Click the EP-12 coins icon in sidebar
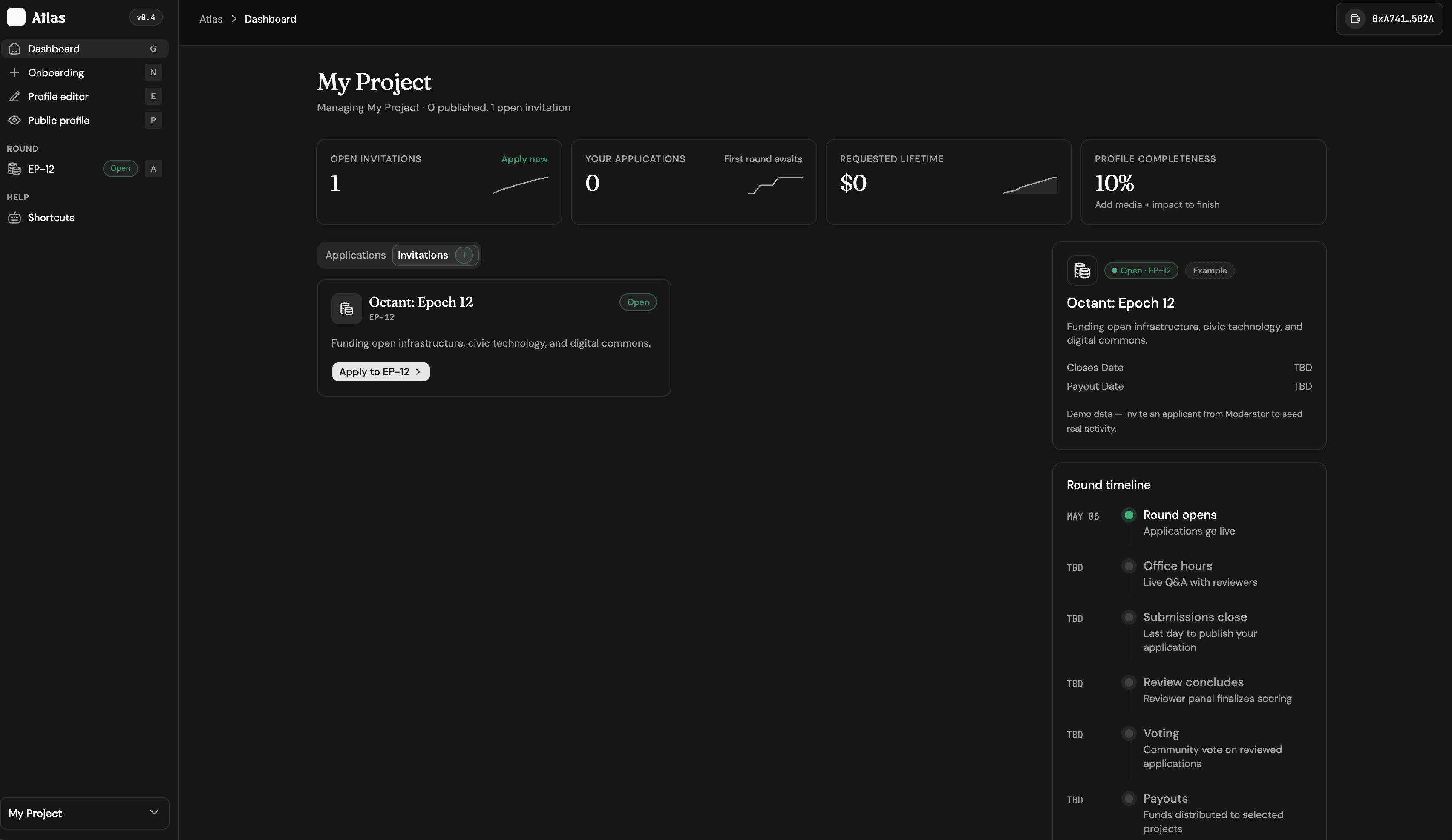1452x840 pixels. point(14,169)
